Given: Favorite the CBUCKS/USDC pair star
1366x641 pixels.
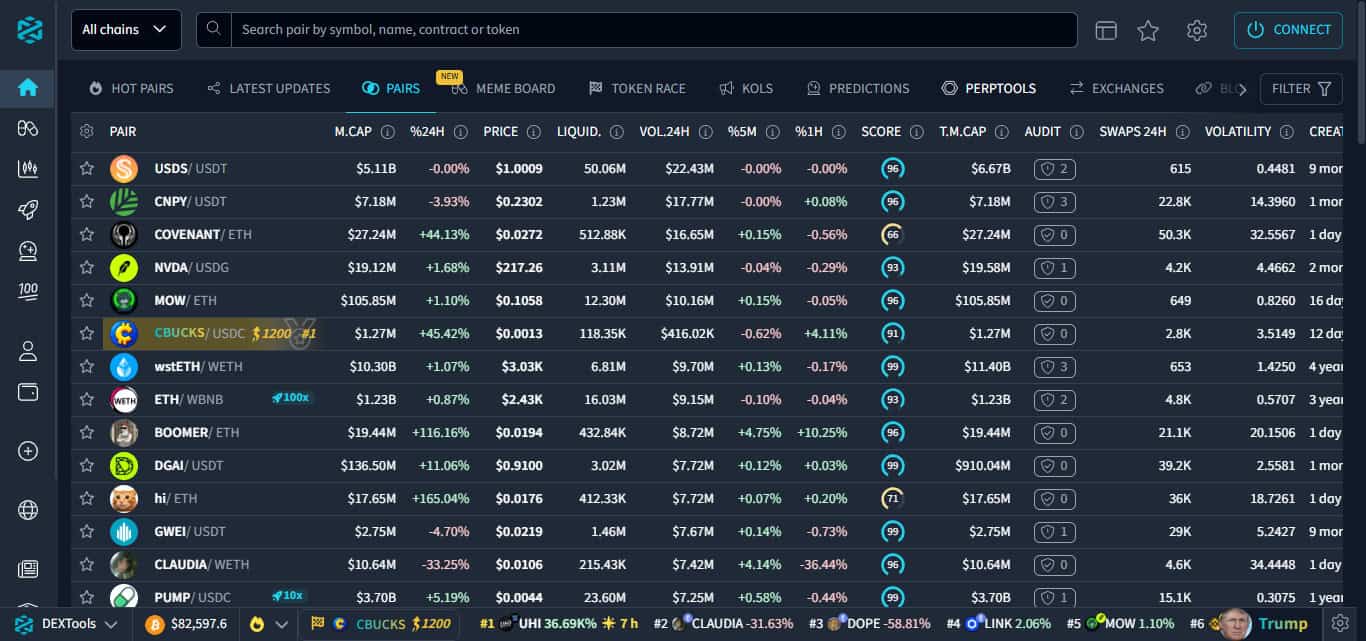Looking at the screenshot, I should (87, 334).
